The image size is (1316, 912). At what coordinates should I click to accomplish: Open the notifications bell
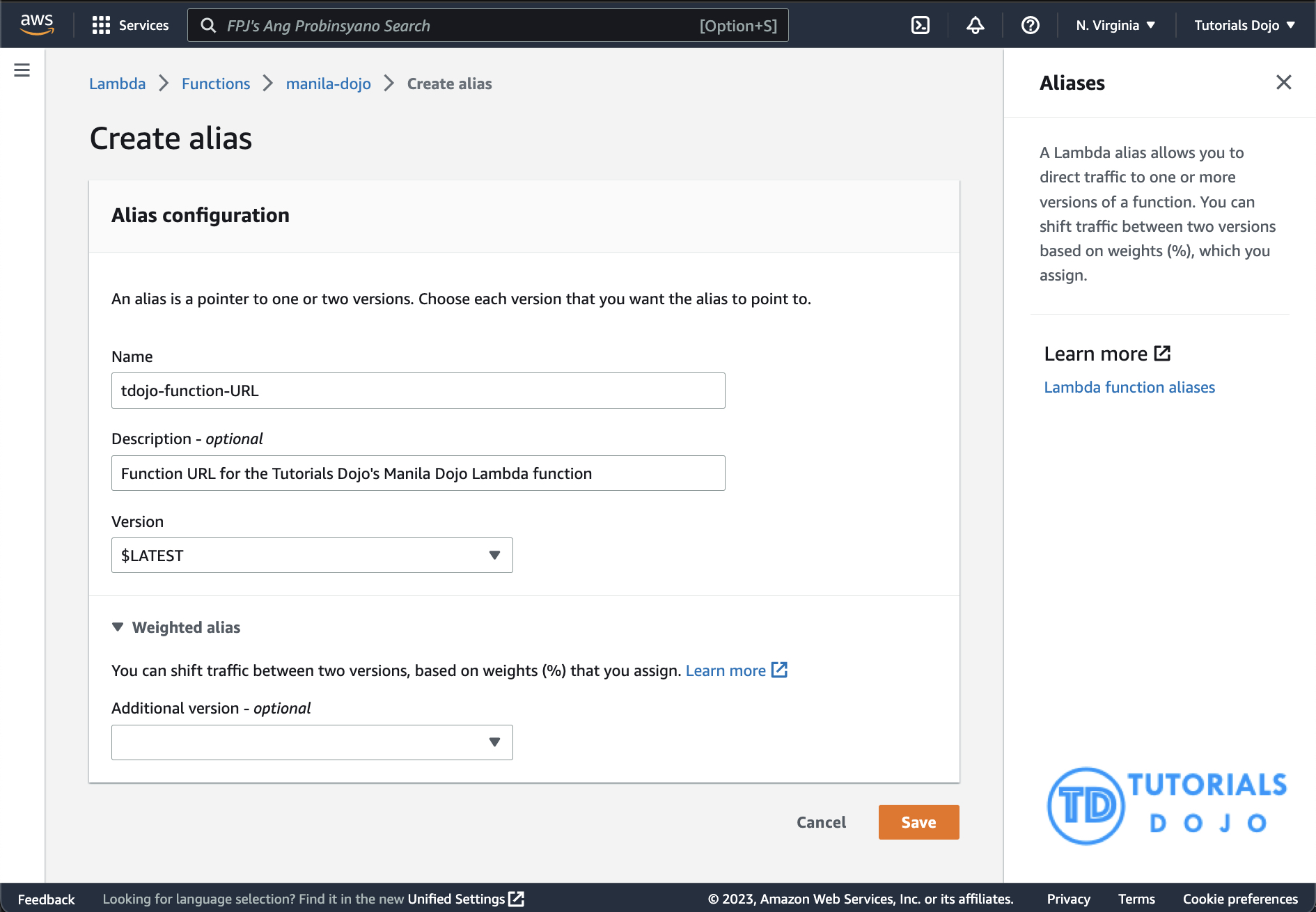coord(975,25)
